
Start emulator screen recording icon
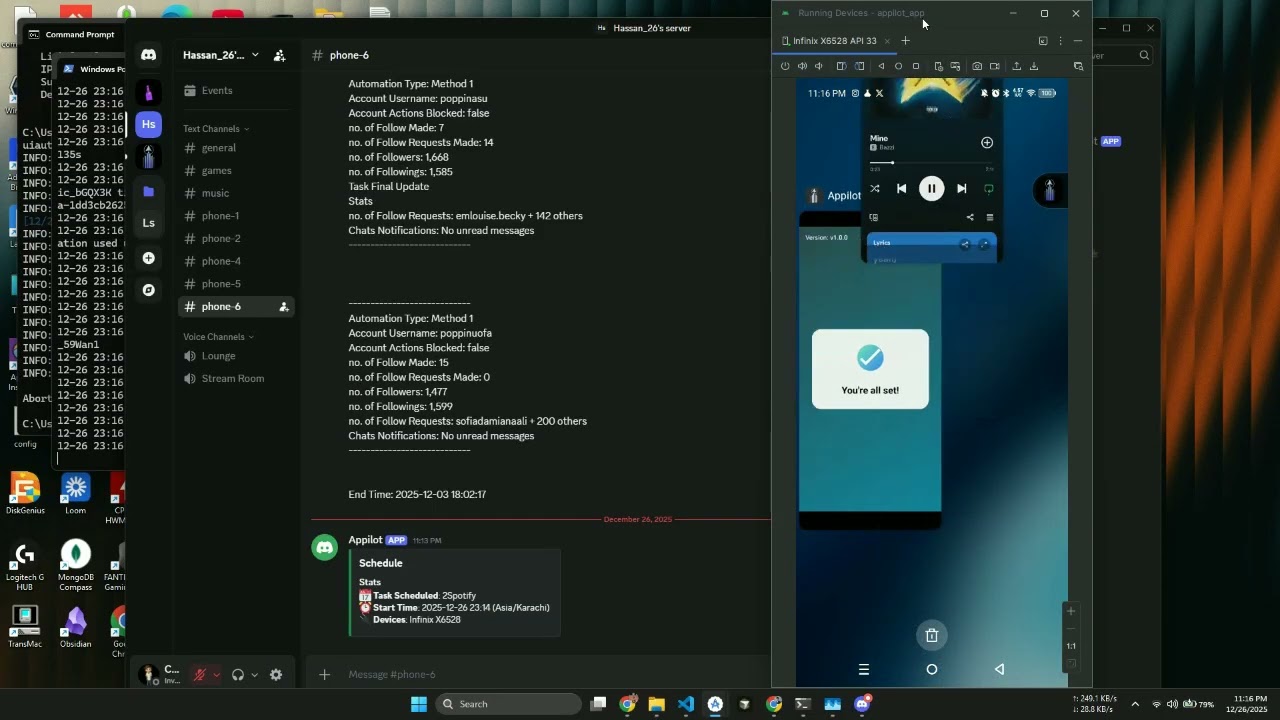pyautogui.click(x=995, y=66)
